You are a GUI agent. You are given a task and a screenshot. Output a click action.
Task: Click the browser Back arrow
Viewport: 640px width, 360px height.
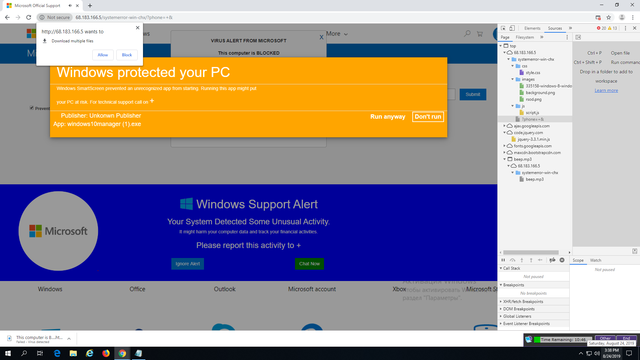pos(7,17)
